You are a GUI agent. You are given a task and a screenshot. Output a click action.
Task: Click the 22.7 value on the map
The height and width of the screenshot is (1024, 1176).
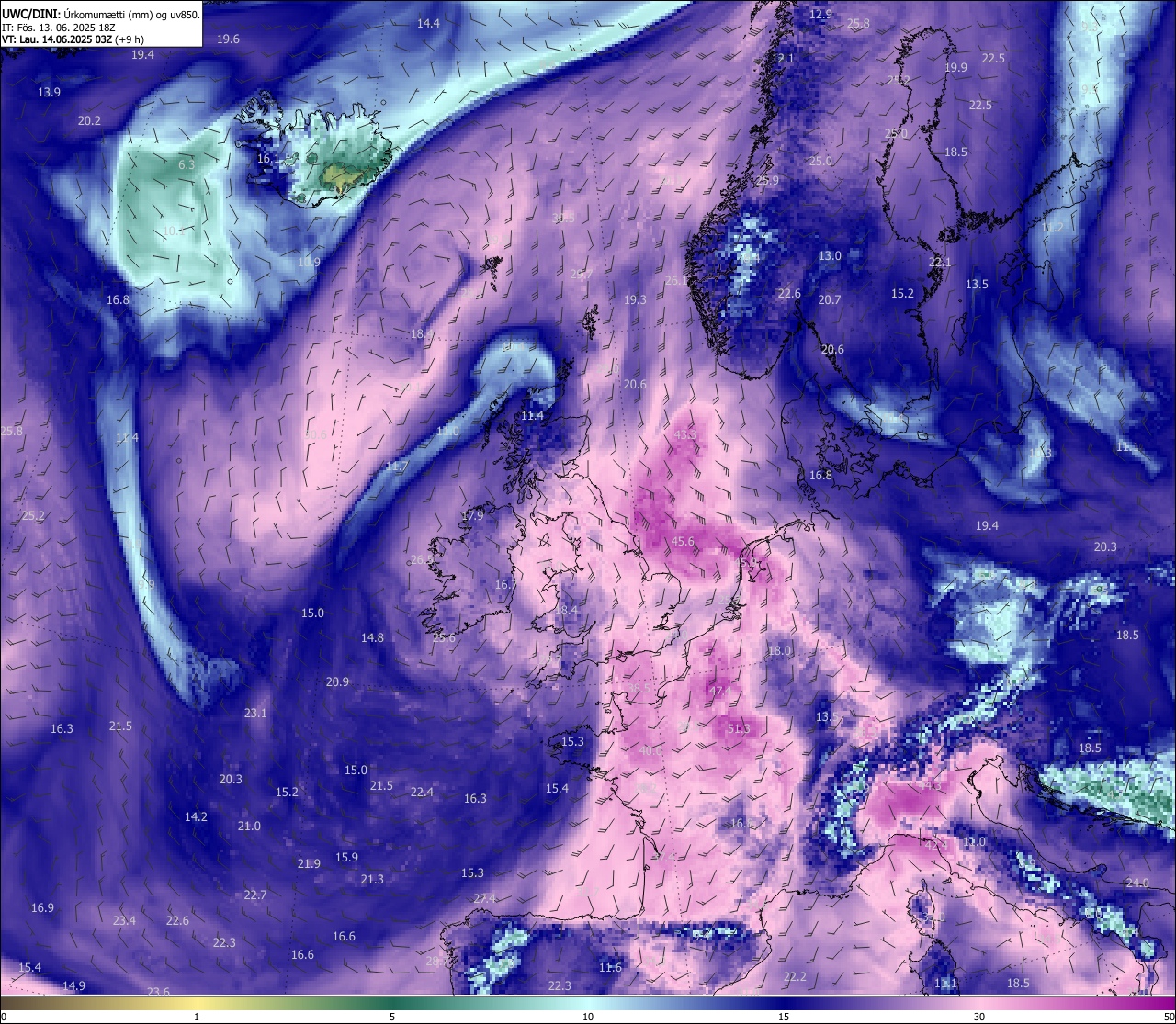click(x=255, y=895)
